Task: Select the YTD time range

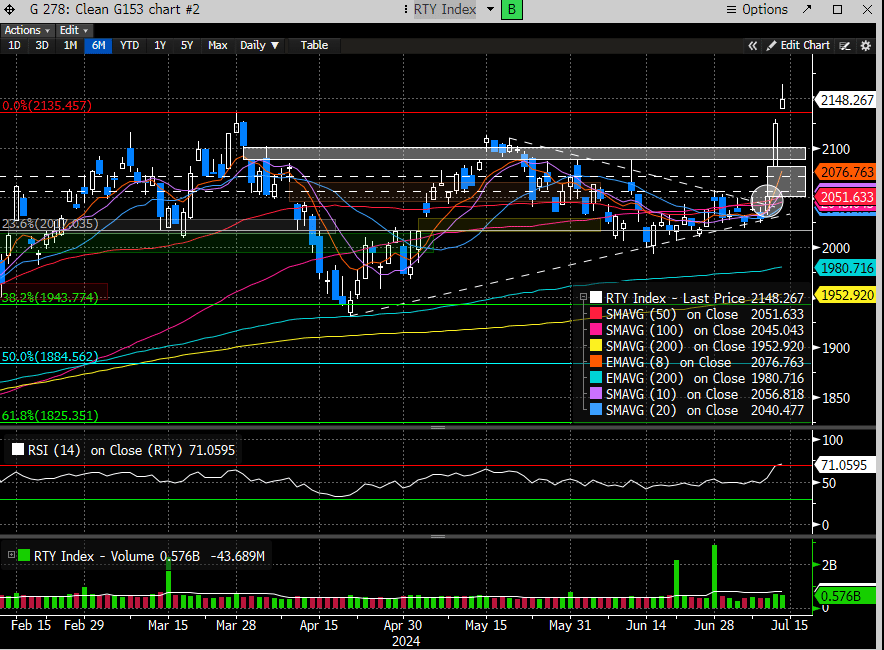Action: [x=129, y=45]
